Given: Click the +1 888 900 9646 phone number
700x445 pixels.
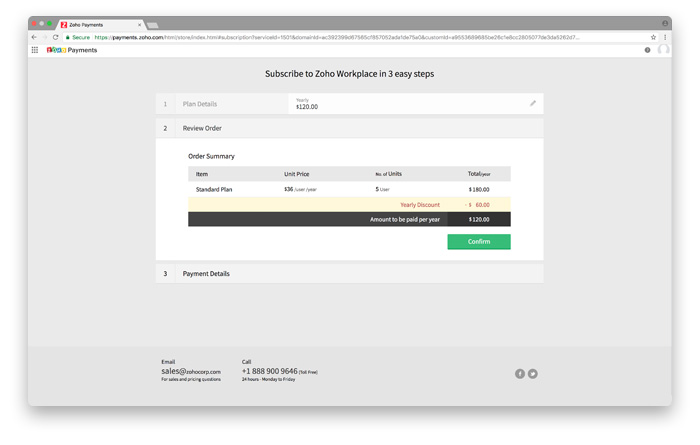Looking at the screenshot, I should 269,371.
